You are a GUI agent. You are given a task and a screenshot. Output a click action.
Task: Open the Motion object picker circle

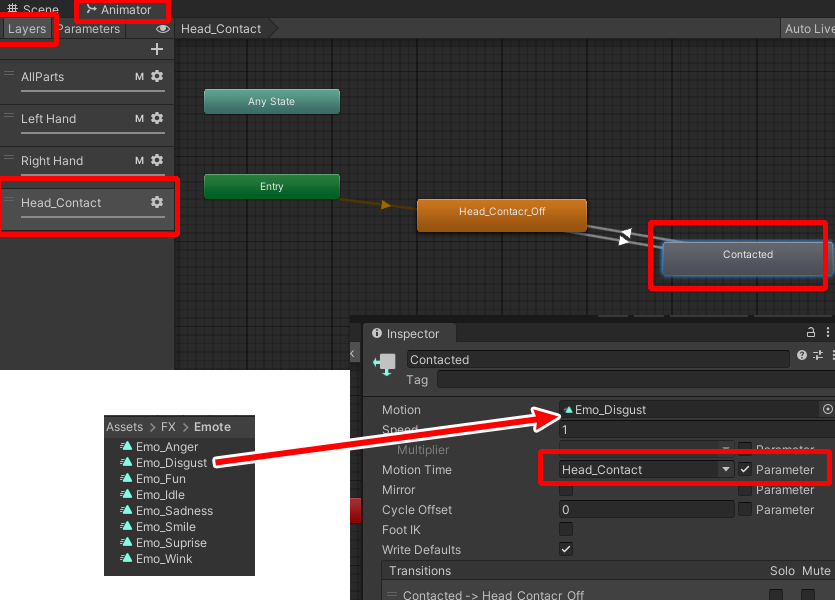pos(827,410)
